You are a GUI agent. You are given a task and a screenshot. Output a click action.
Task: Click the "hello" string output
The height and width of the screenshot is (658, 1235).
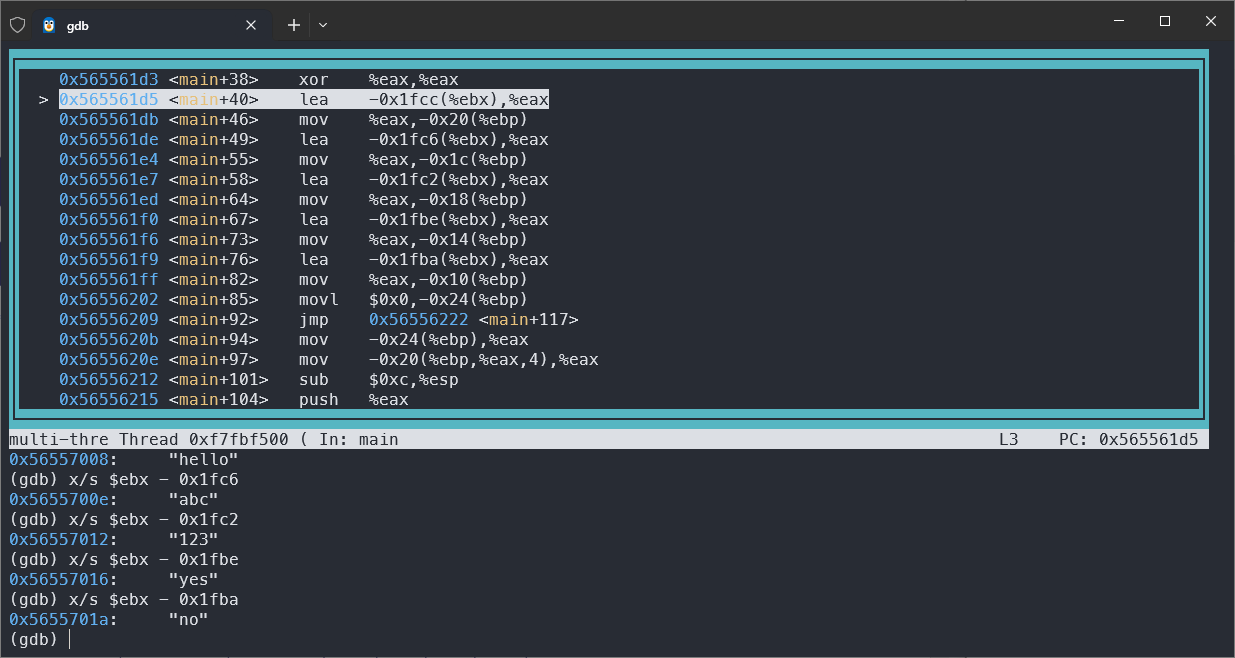[x=203, y=460]
